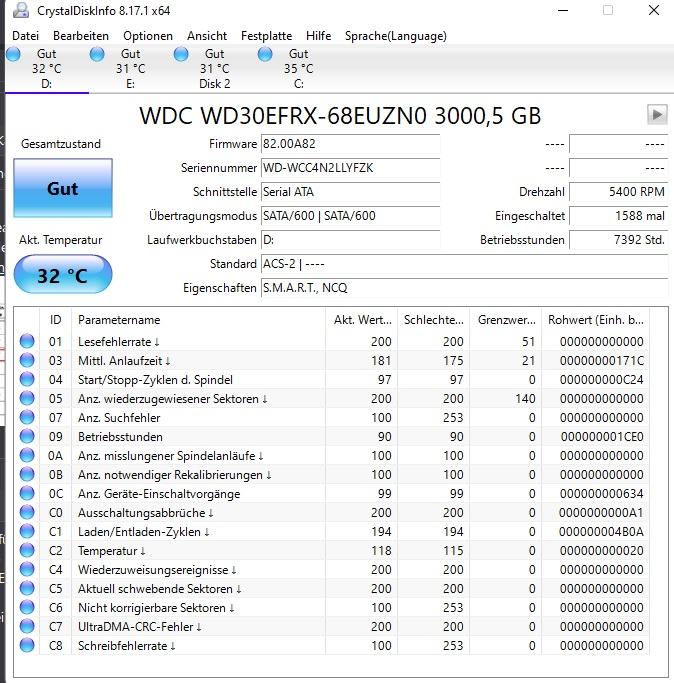Select raw value 0000000171C
This screenshot has width=674, height=683.
pos(602,361)
